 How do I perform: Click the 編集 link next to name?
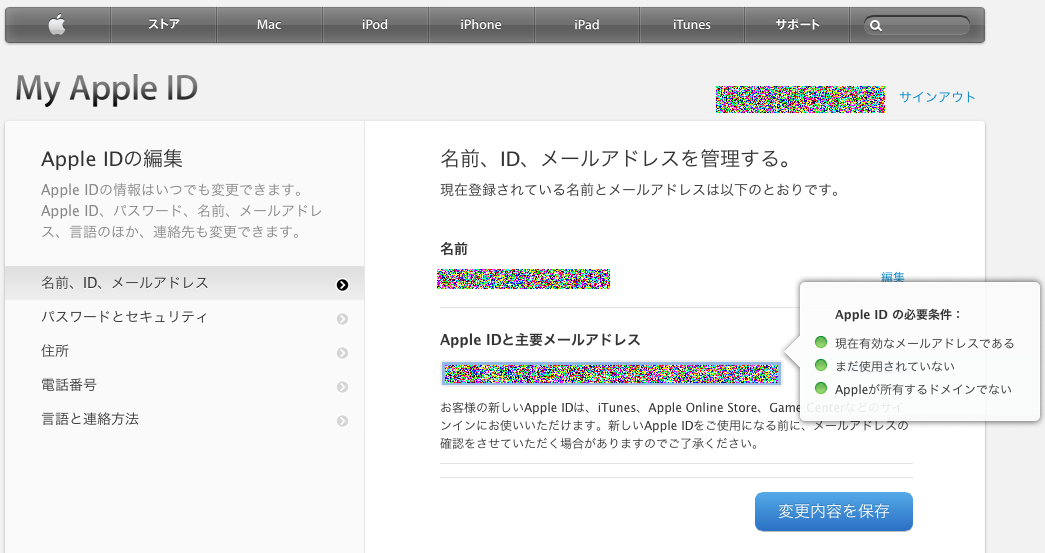892,277
